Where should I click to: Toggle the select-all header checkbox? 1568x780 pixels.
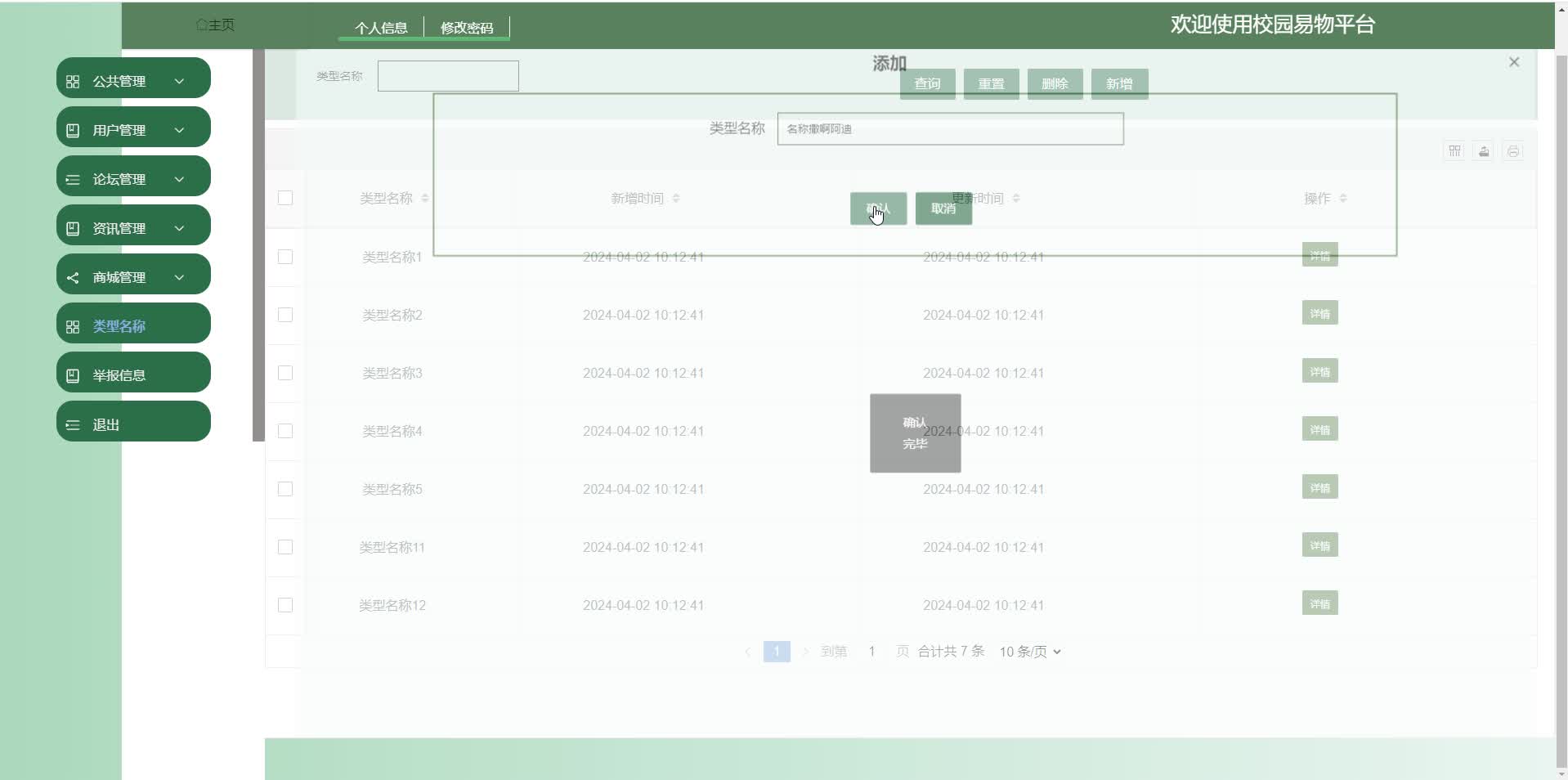[285, 198]
